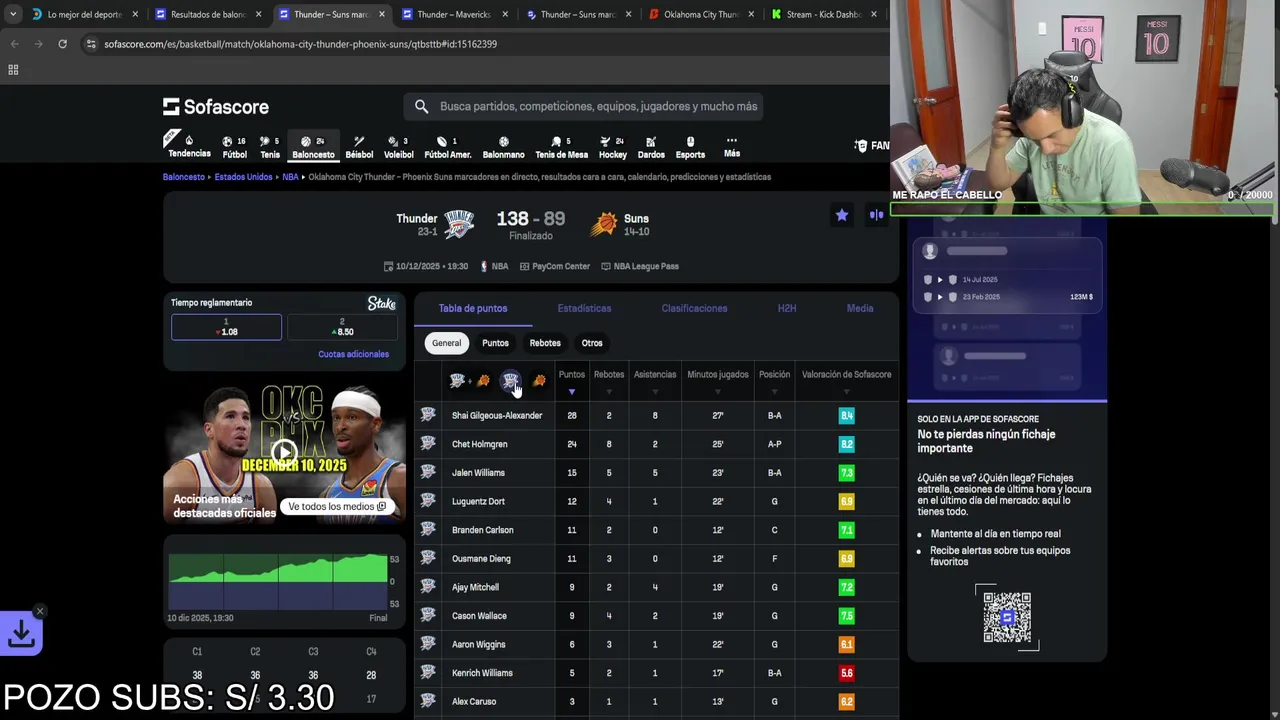
Task: Filter table by Suns only logo
Action: coord(539,381)
